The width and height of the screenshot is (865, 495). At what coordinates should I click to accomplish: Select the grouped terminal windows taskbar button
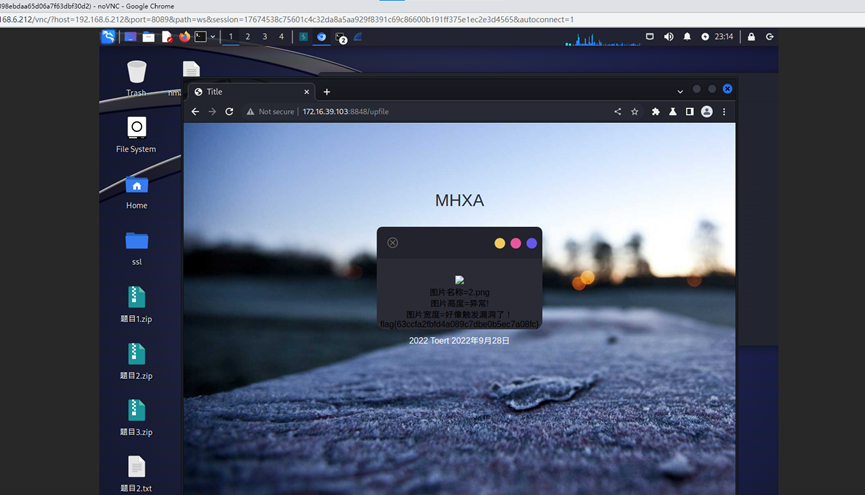(x=340, y=38)
